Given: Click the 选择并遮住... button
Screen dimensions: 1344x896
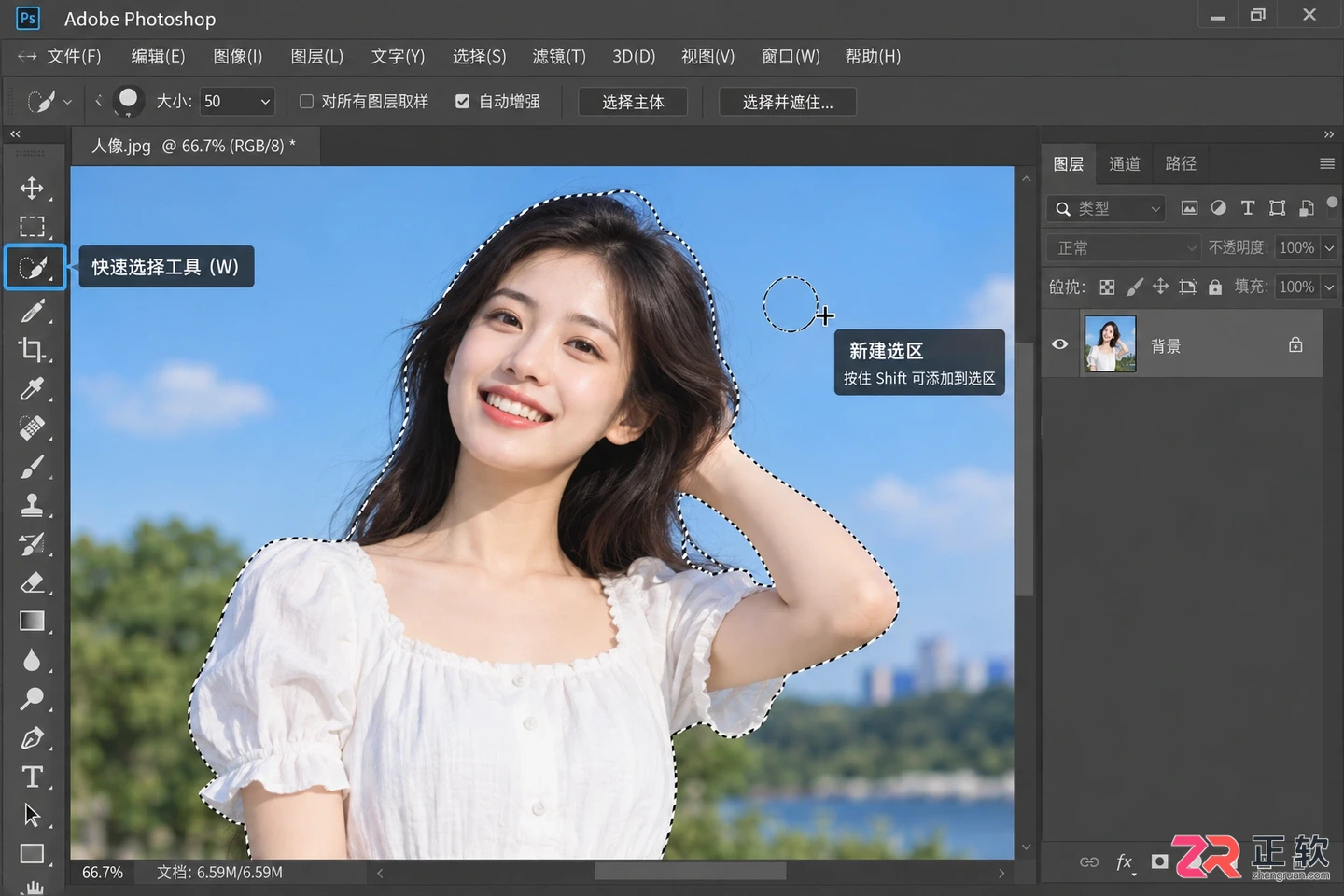Looking at the screenshot, I should point(788,102).
